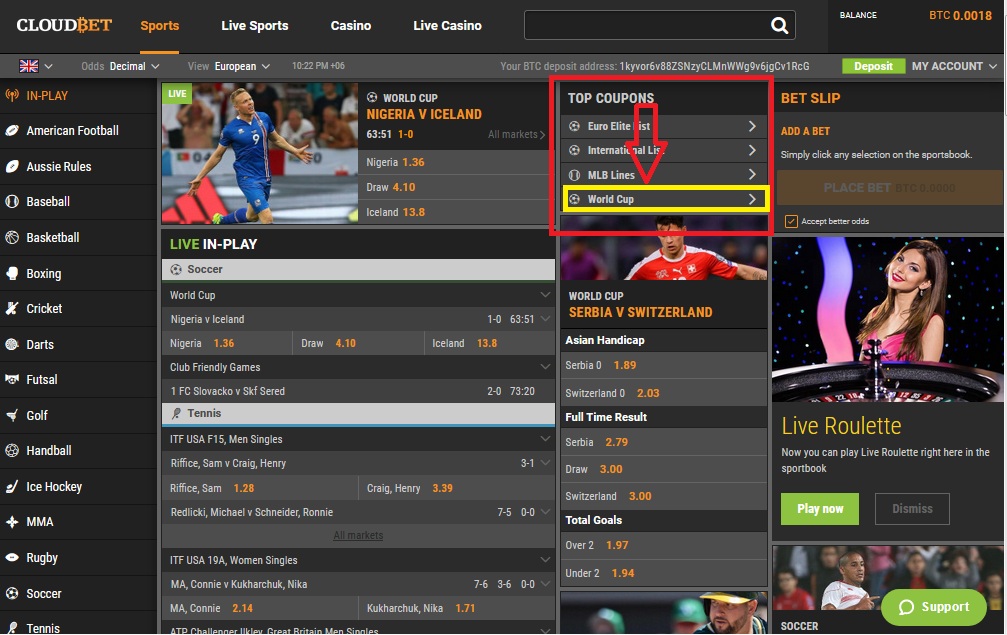Image resolution: width=1007 pixels, height=635 pixels.
Task: Click the Aussie Rules ball icon
Action: (12, 166)
